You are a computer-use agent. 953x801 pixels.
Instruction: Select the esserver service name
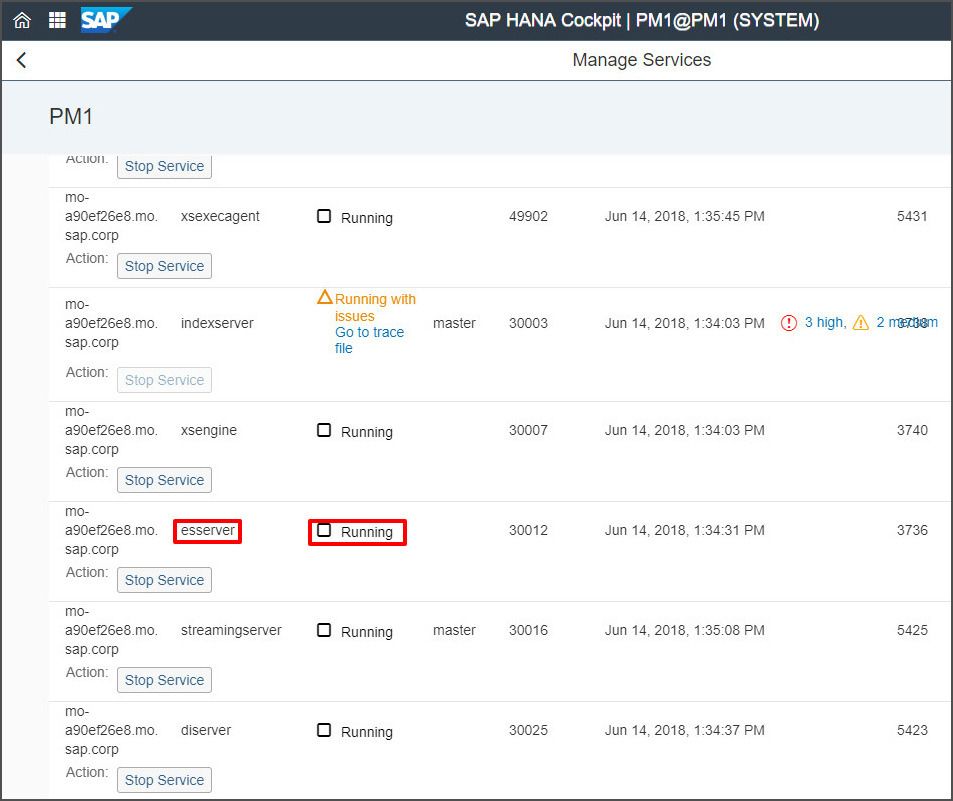click(207, 531)
